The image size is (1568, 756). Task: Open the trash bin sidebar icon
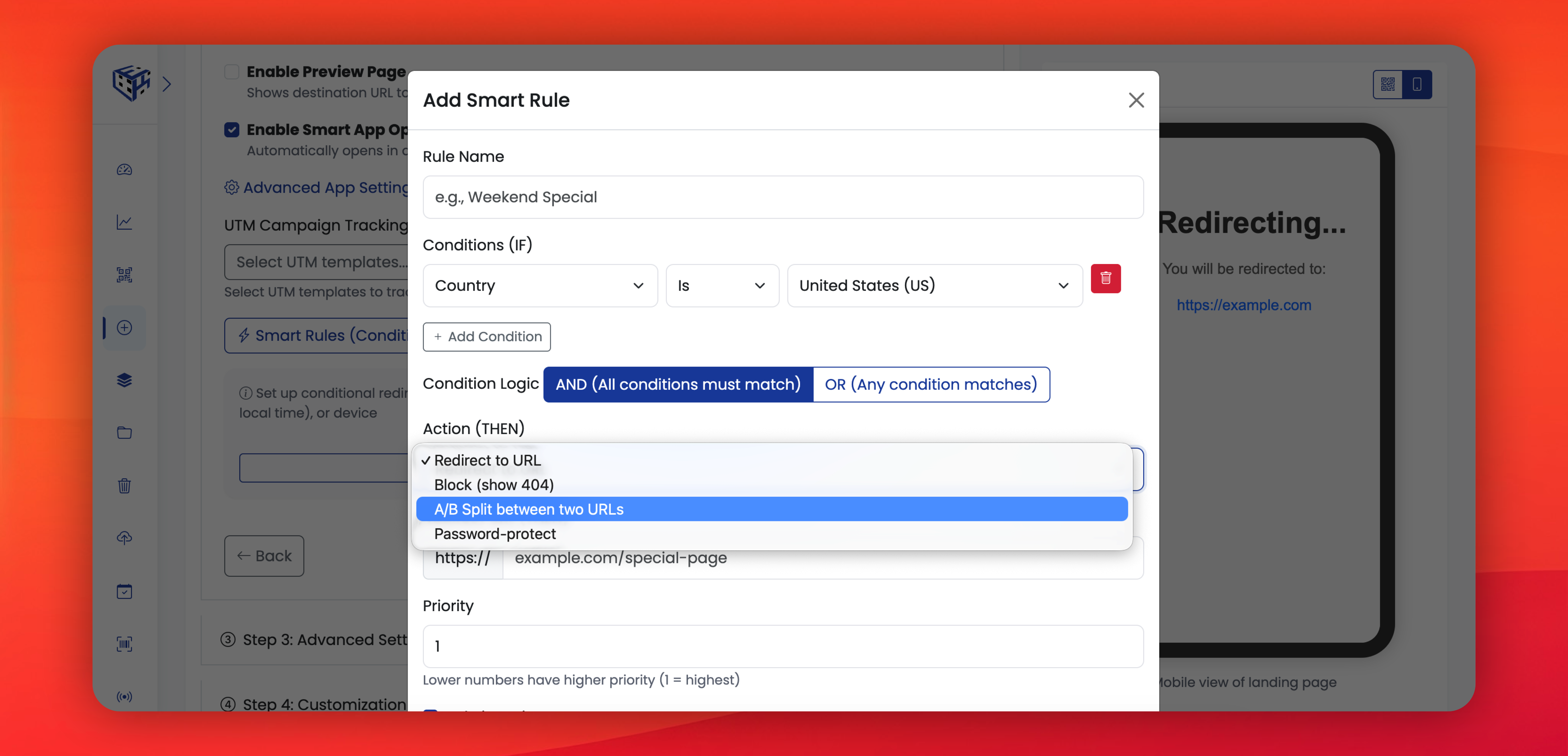point(124,485)
